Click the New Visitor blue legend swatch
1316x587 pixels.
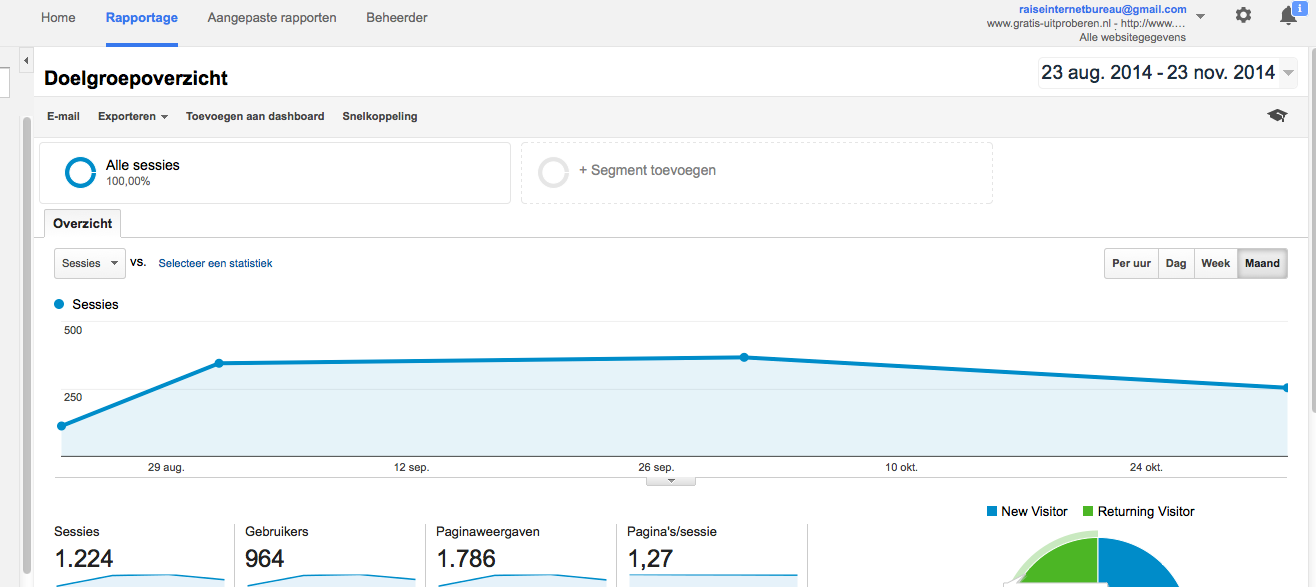[992, 511]
